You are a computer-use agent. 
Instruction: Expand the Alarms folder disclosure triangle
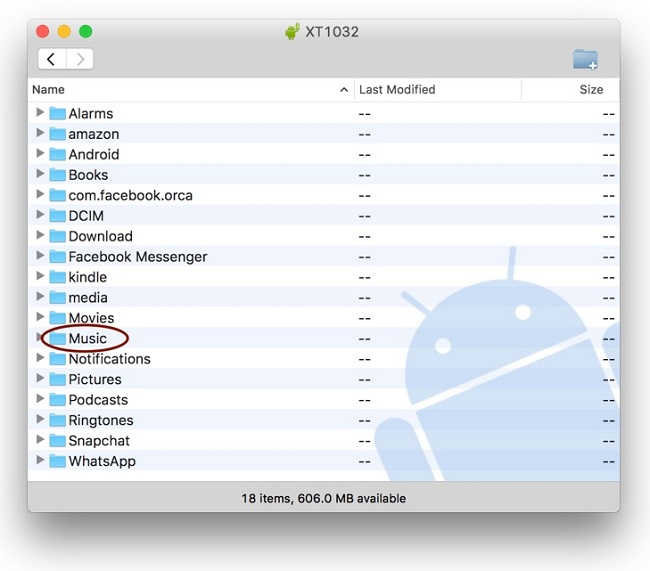point(40,113)
